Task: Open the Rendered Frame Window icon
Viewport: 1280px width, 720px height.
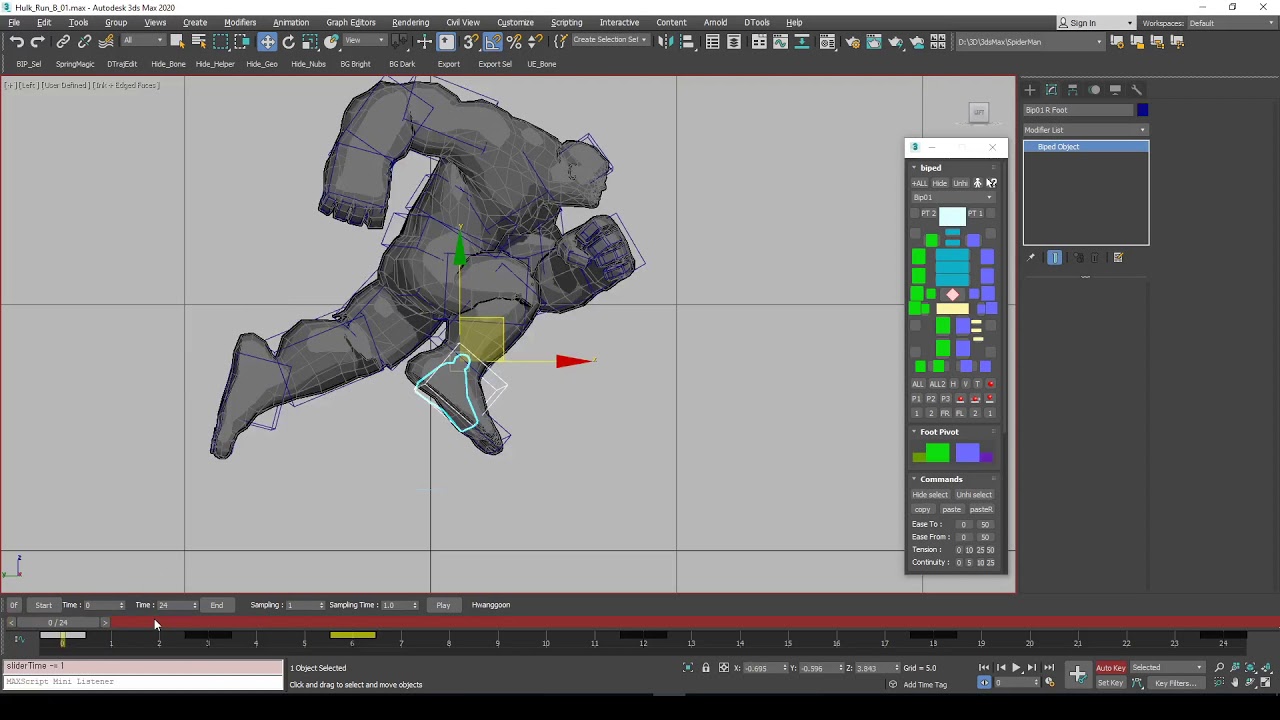Action: [x=874, y=41]
